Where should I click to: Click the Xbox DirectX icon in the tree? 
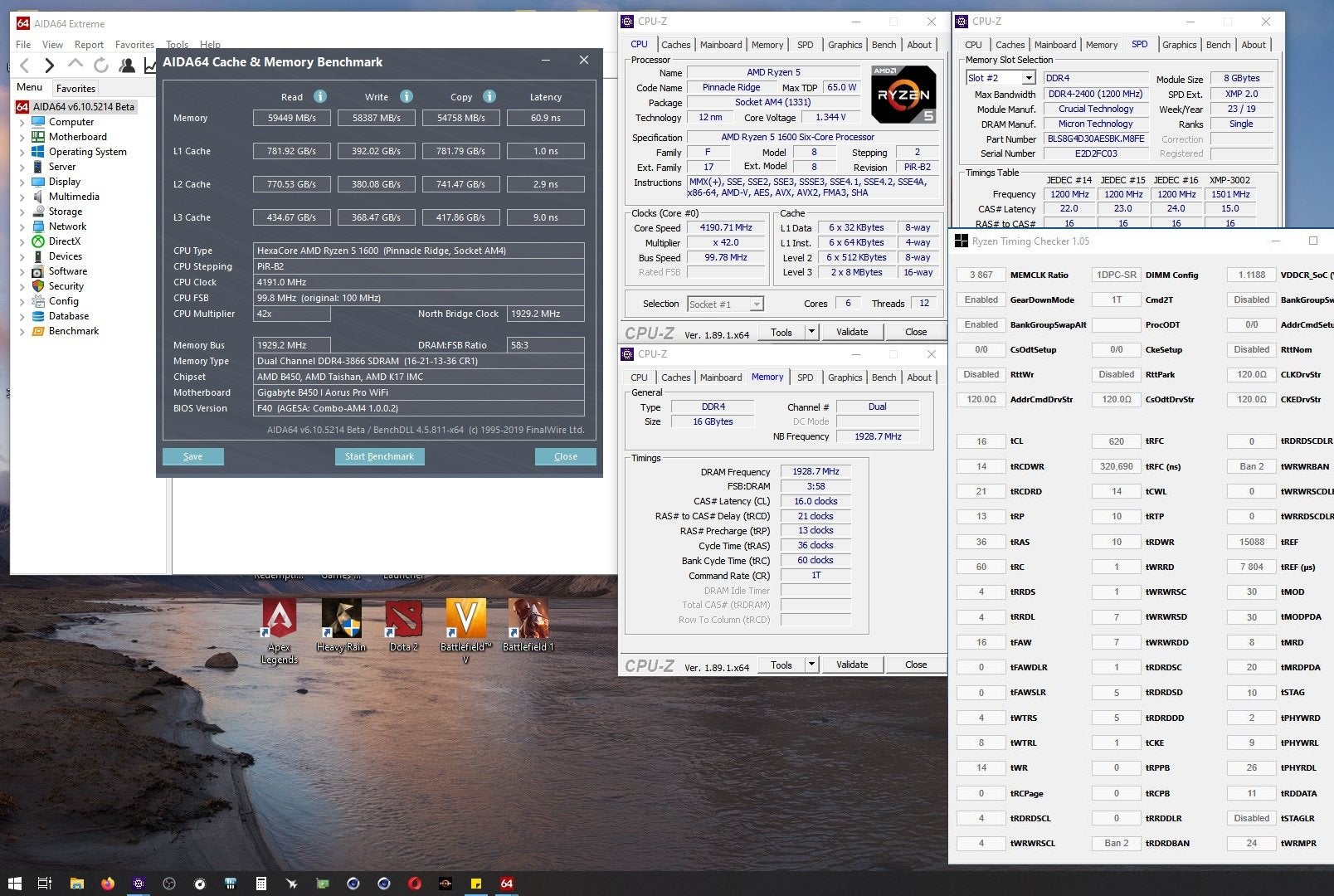[38, 241]
